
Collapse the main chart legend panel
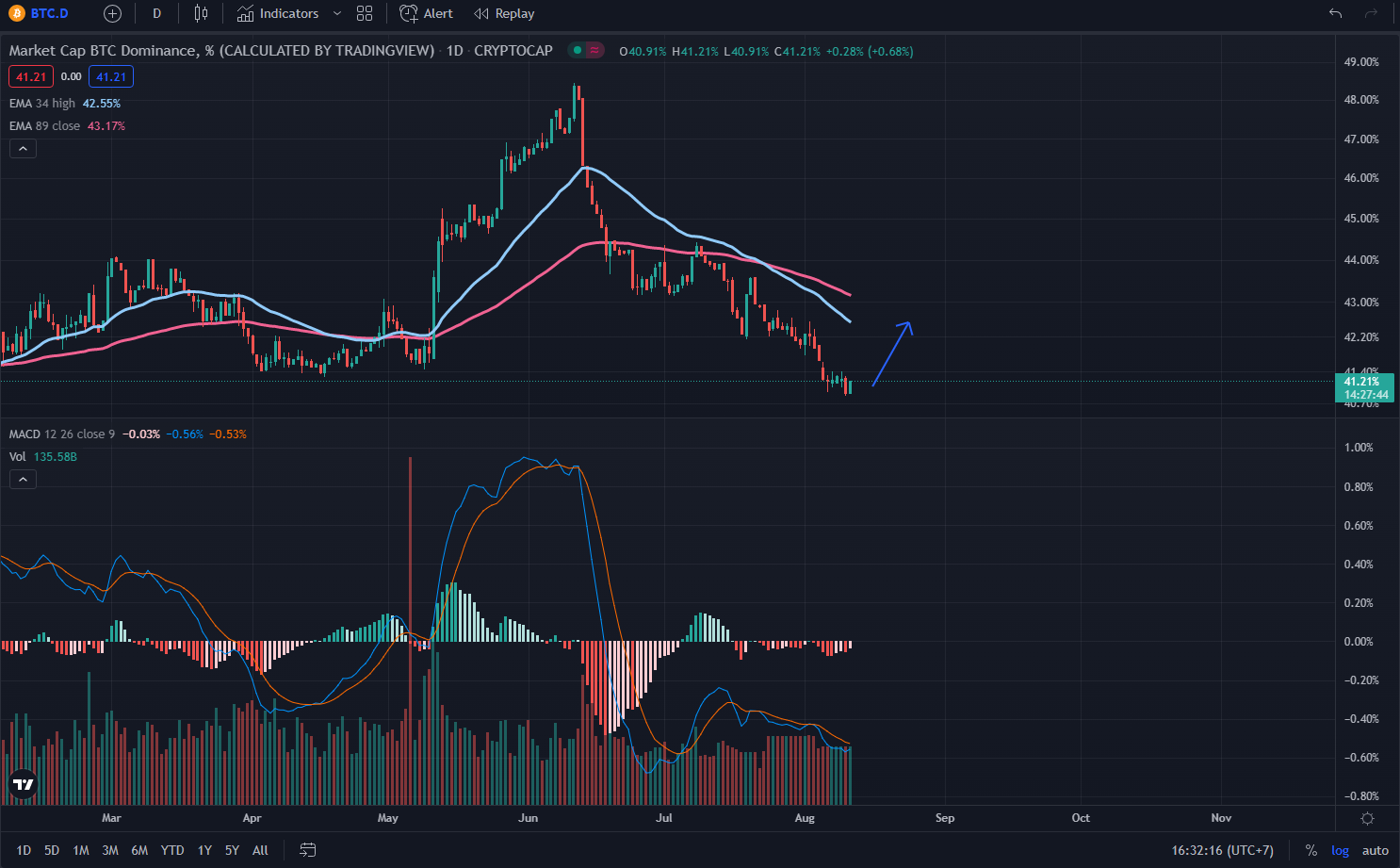[x=23, y=148]
